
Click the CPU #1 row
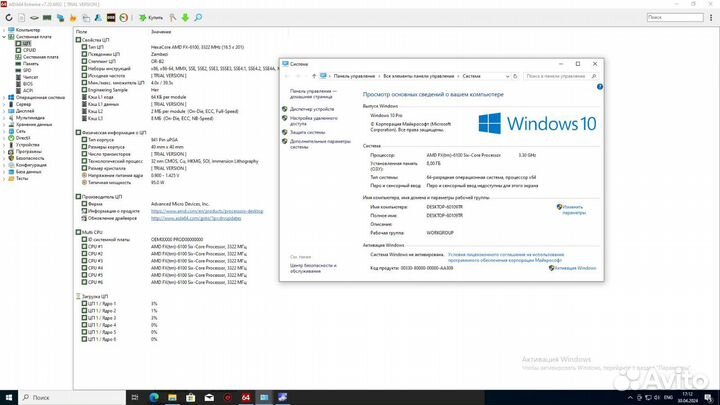164,247
